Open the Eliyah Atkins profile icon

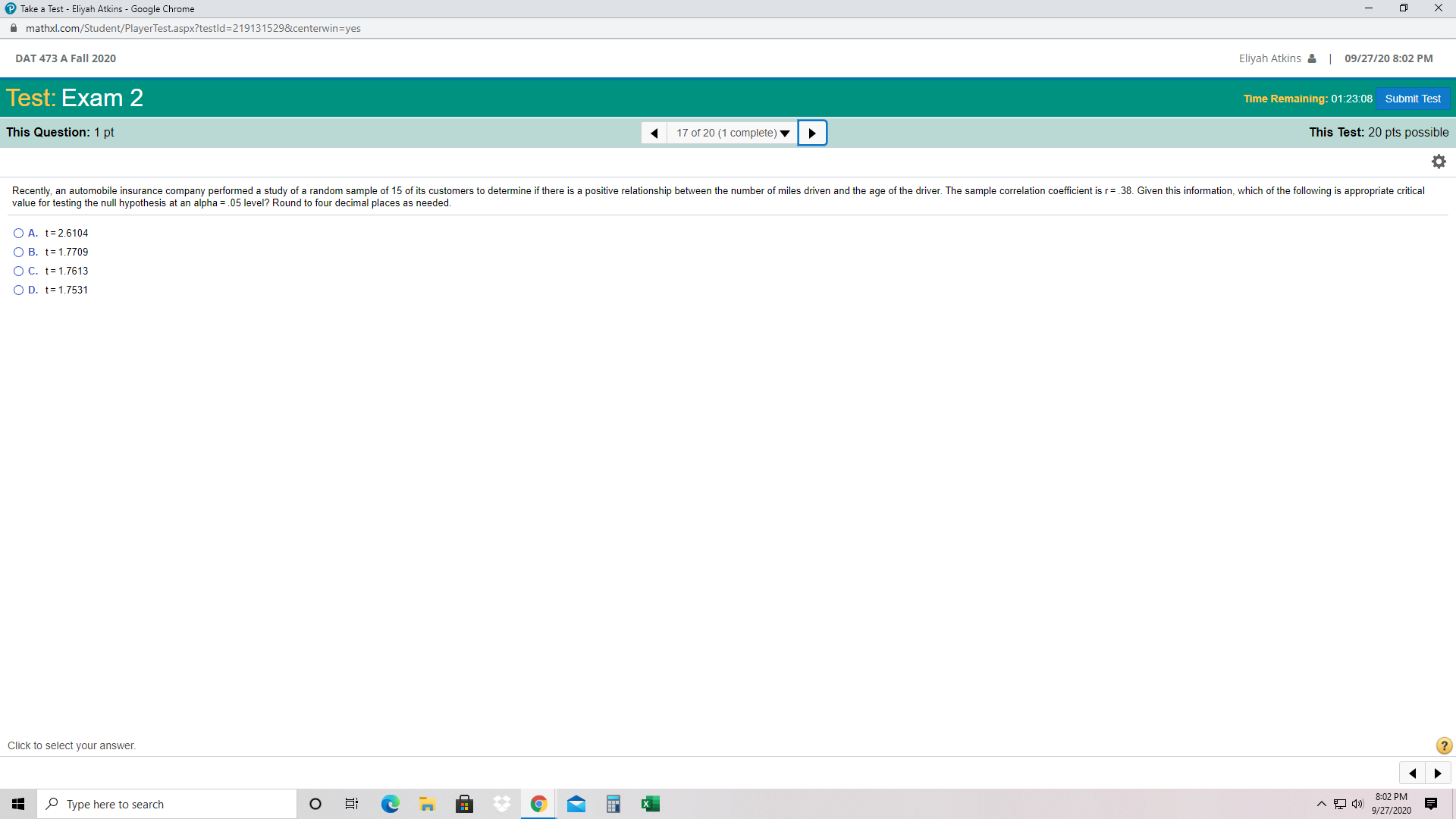[1312, 58]
